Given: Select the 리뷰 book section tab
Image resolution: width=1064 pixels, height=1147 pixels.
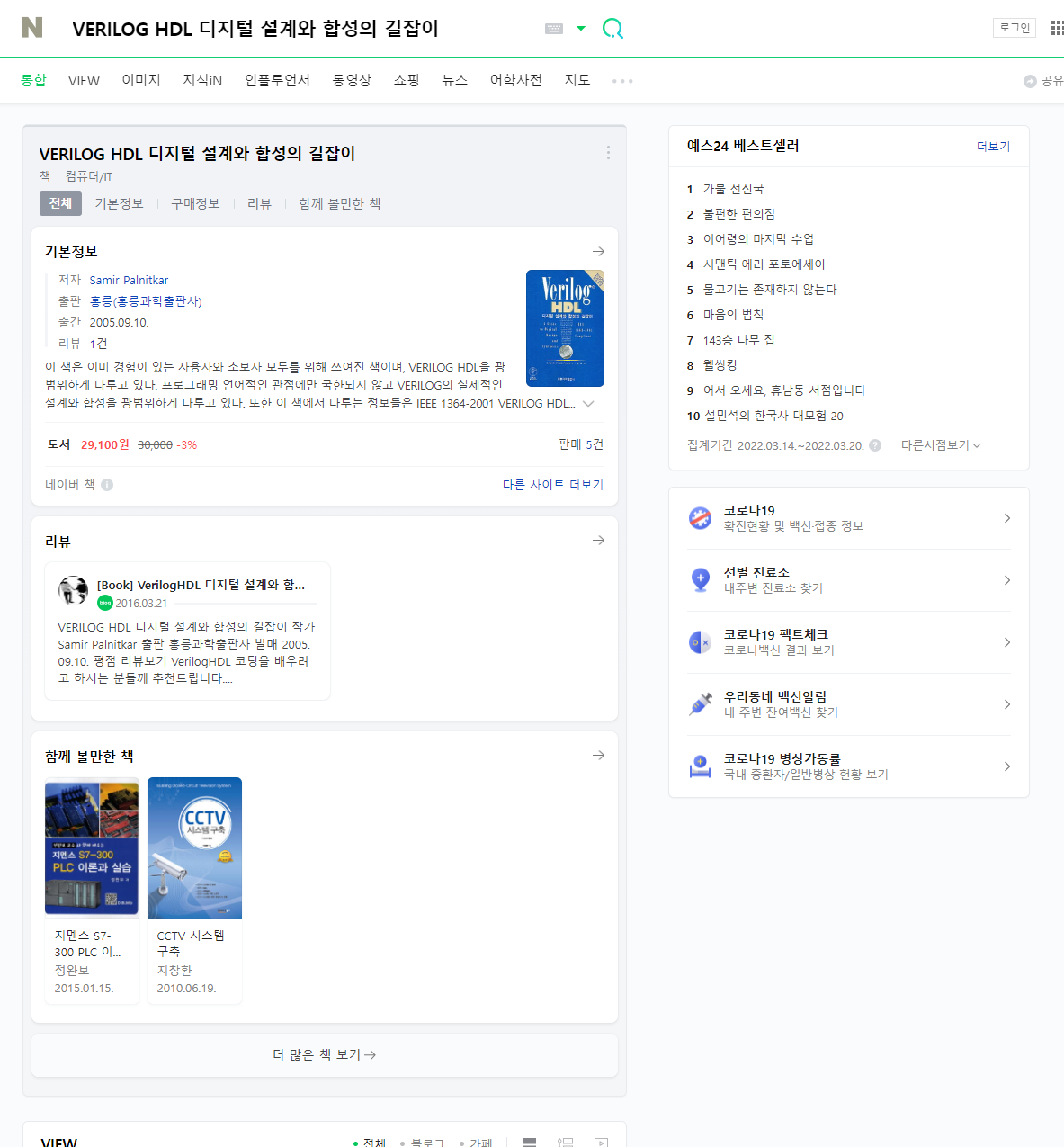Looking at the screenshot, I should pos(259,203).
